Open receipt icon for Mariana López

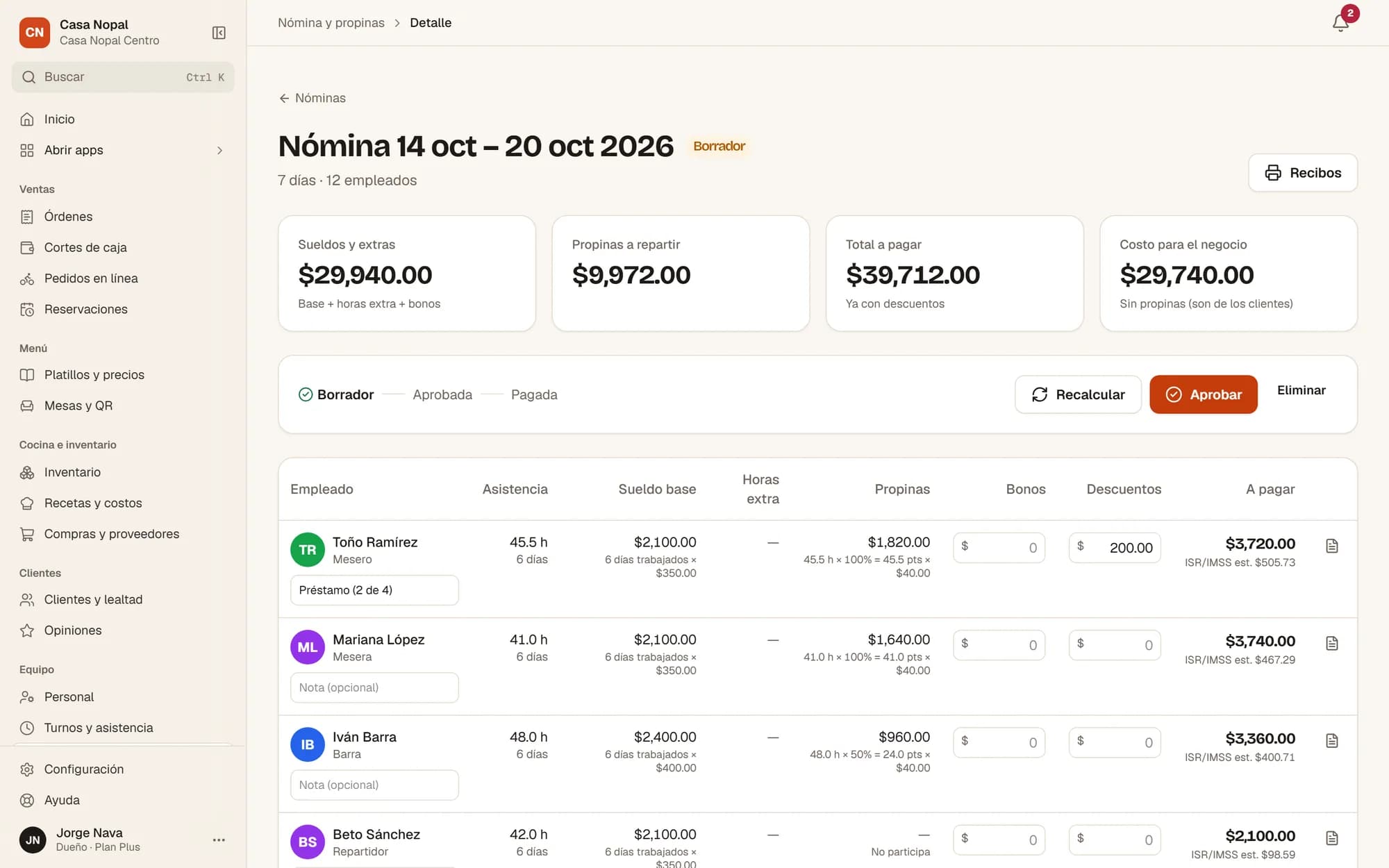coord(1331,643)
